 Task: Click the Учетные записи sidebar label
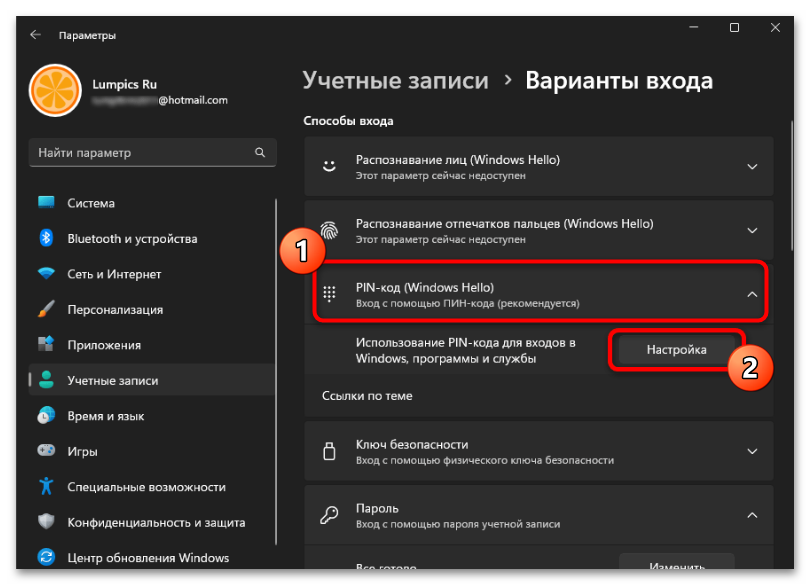(x=113, y=381)
